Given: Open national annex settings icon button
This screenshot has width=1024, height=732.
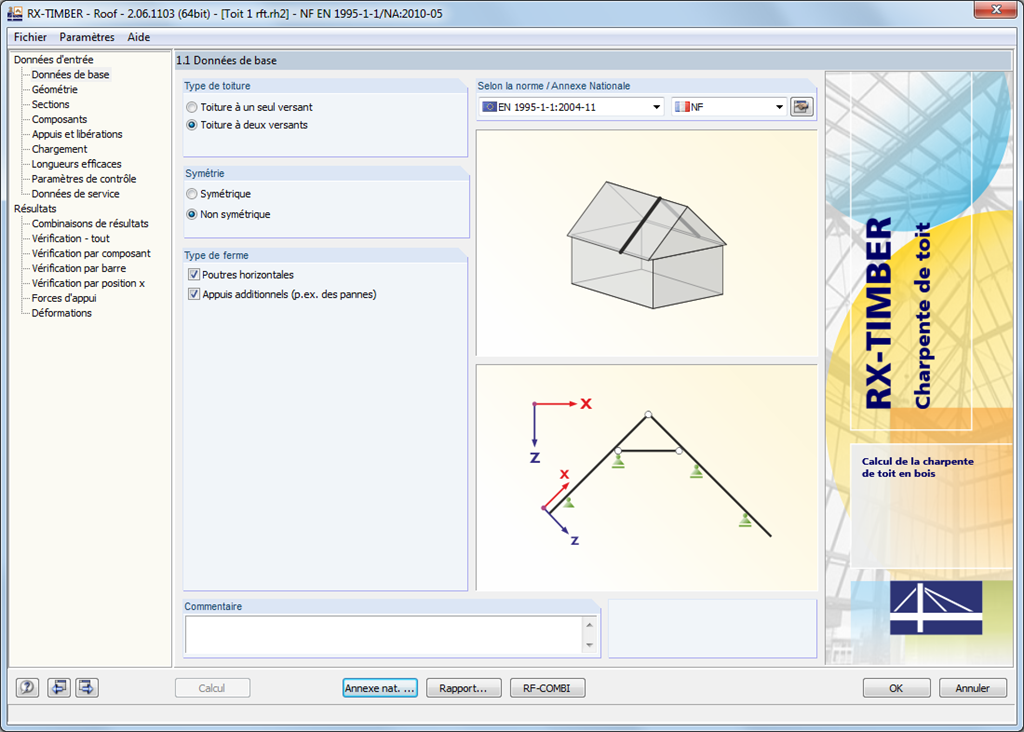Looking at the screenshot, I should [801, 106].
